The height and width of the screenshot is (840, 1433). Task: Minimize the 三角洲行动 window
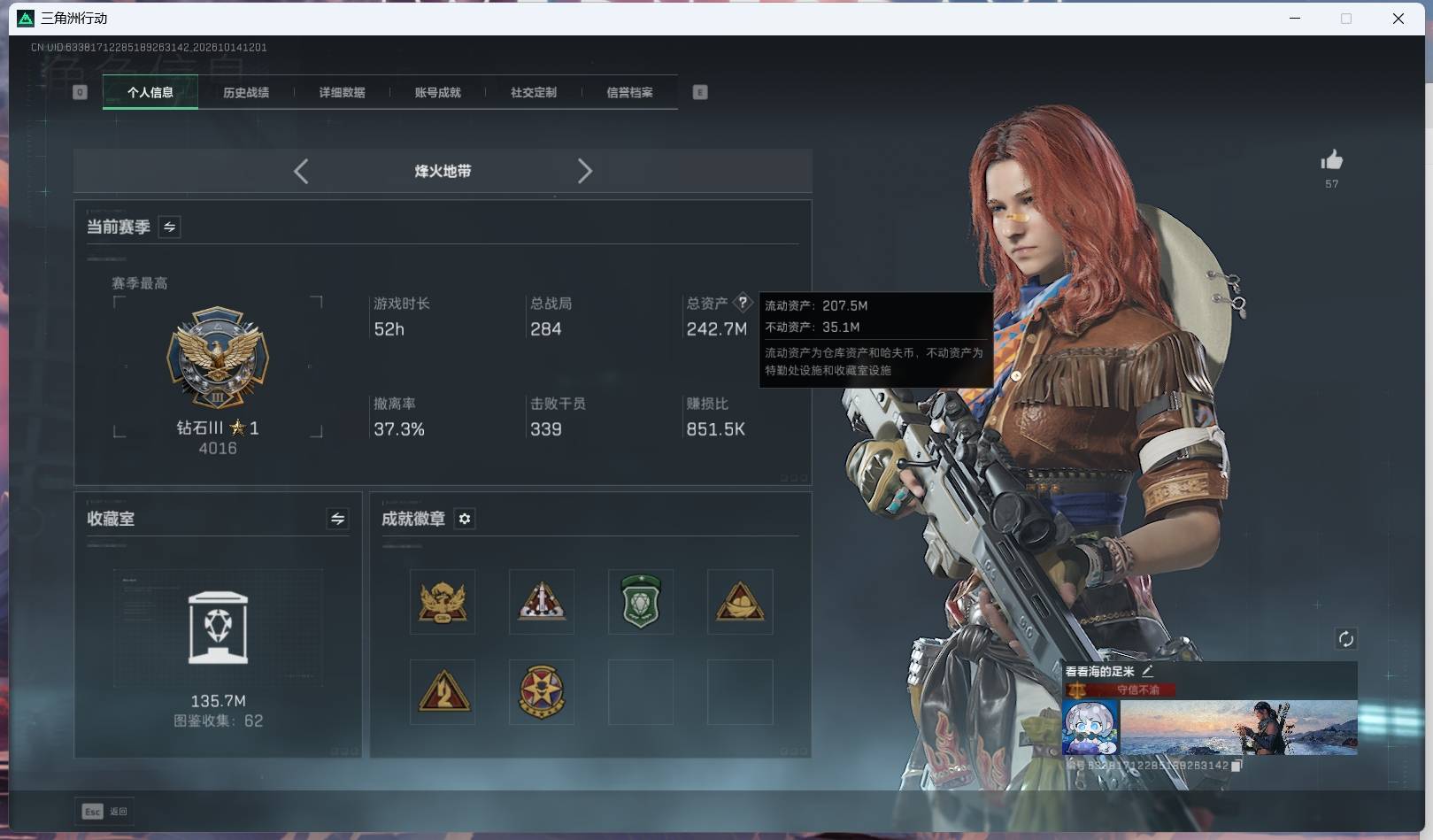click(x=1295, y=19)
